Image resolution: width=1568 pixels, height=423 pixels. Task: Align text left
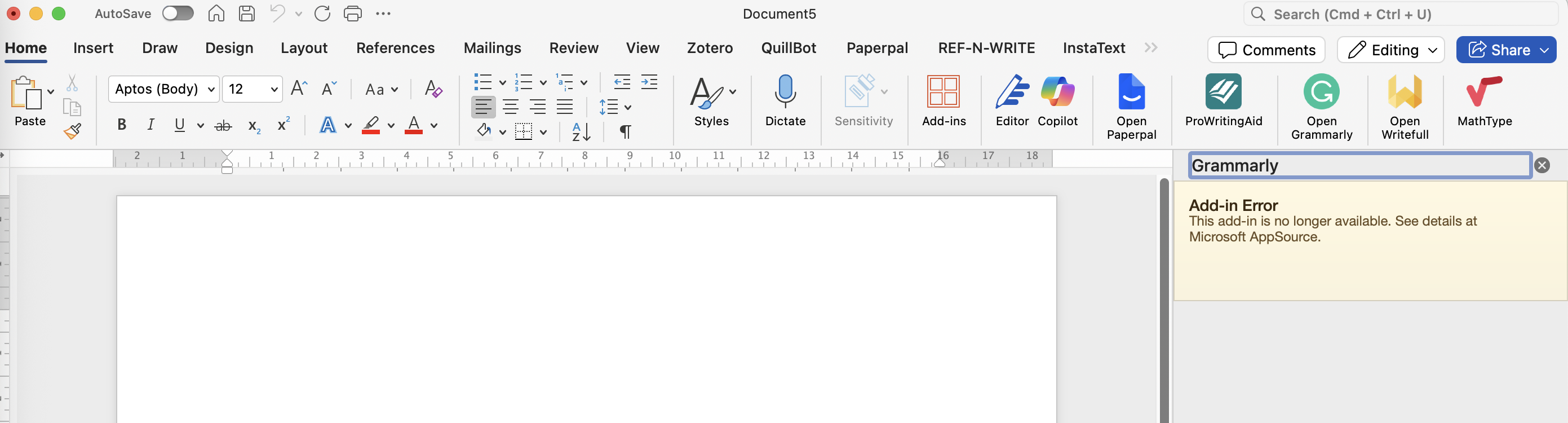(483, 107)
